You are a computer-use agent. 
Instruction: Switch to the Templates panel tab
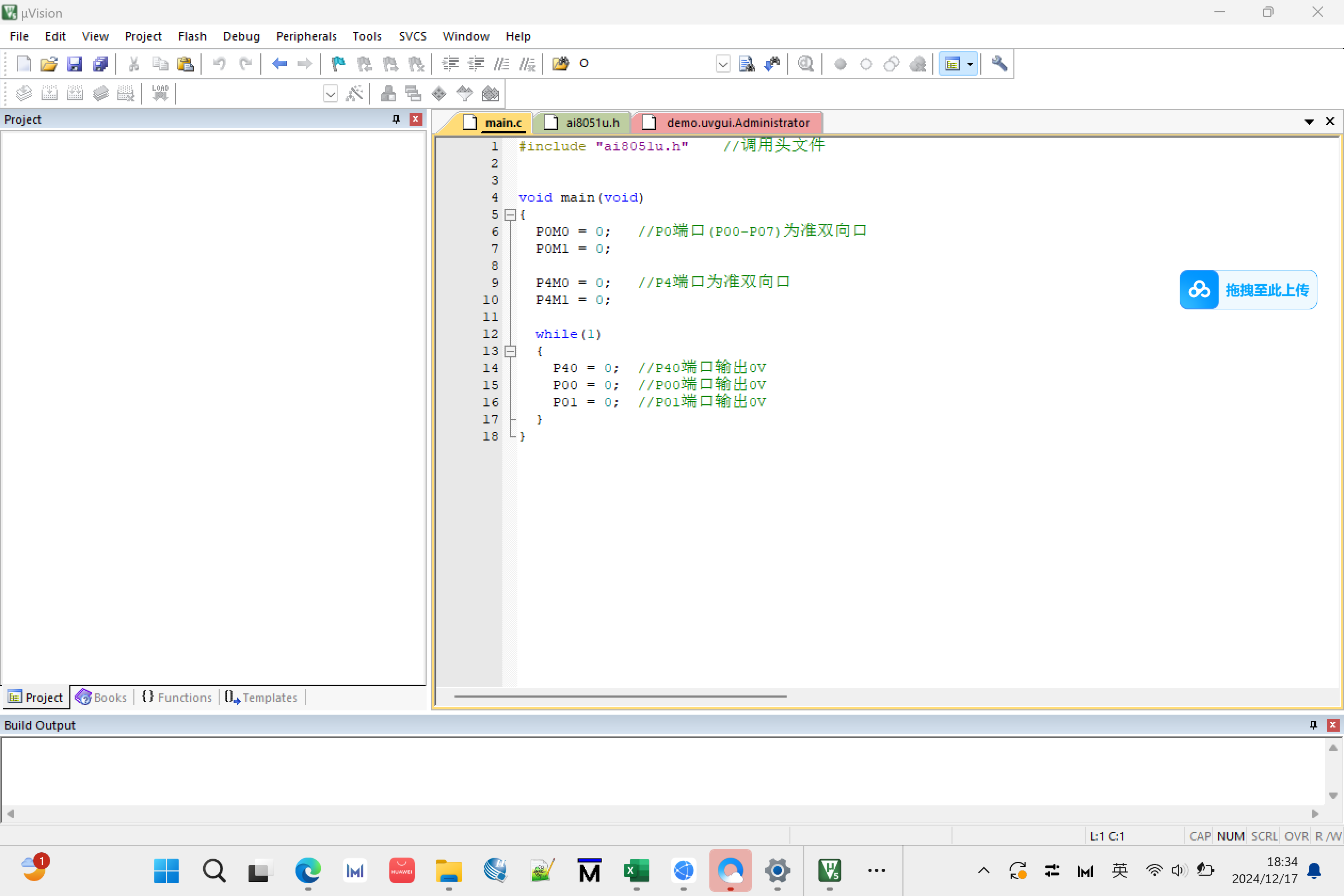coord(261,697)
